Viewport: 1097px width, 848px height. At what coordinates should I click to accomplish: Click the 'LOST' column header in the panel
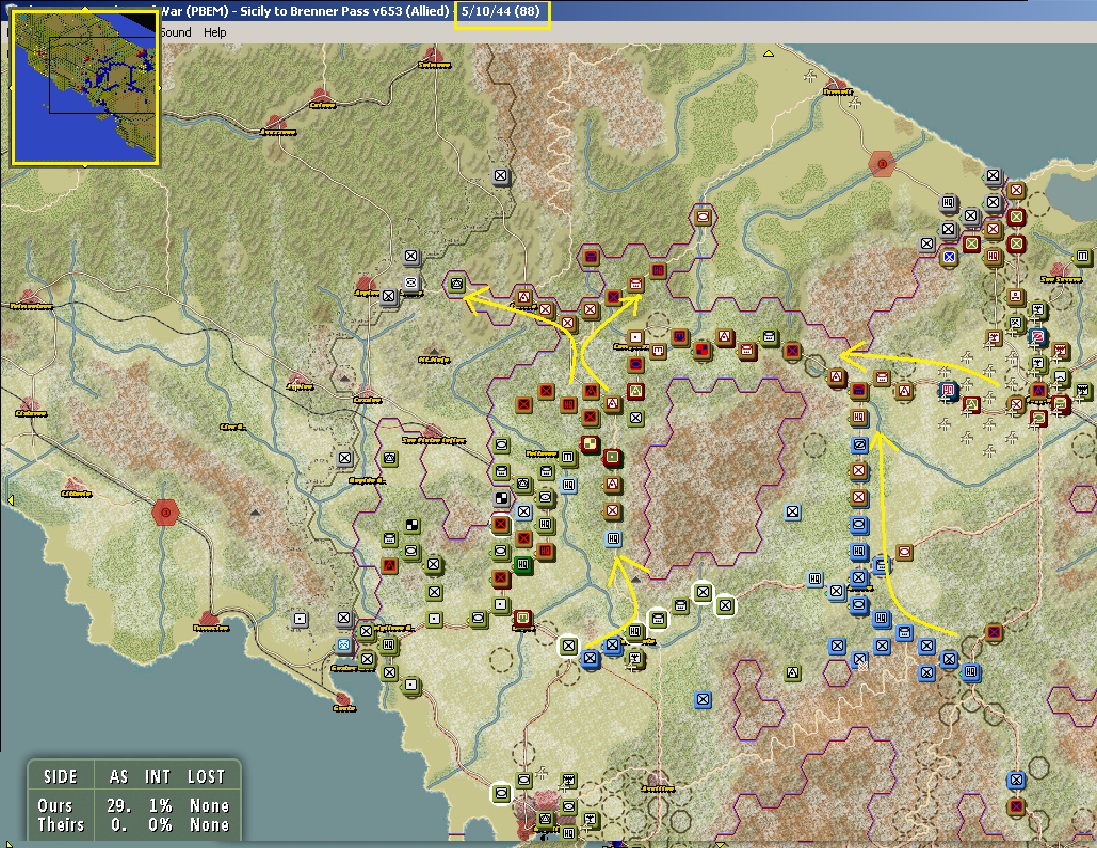pyautogui.click(x=206, y=777)
